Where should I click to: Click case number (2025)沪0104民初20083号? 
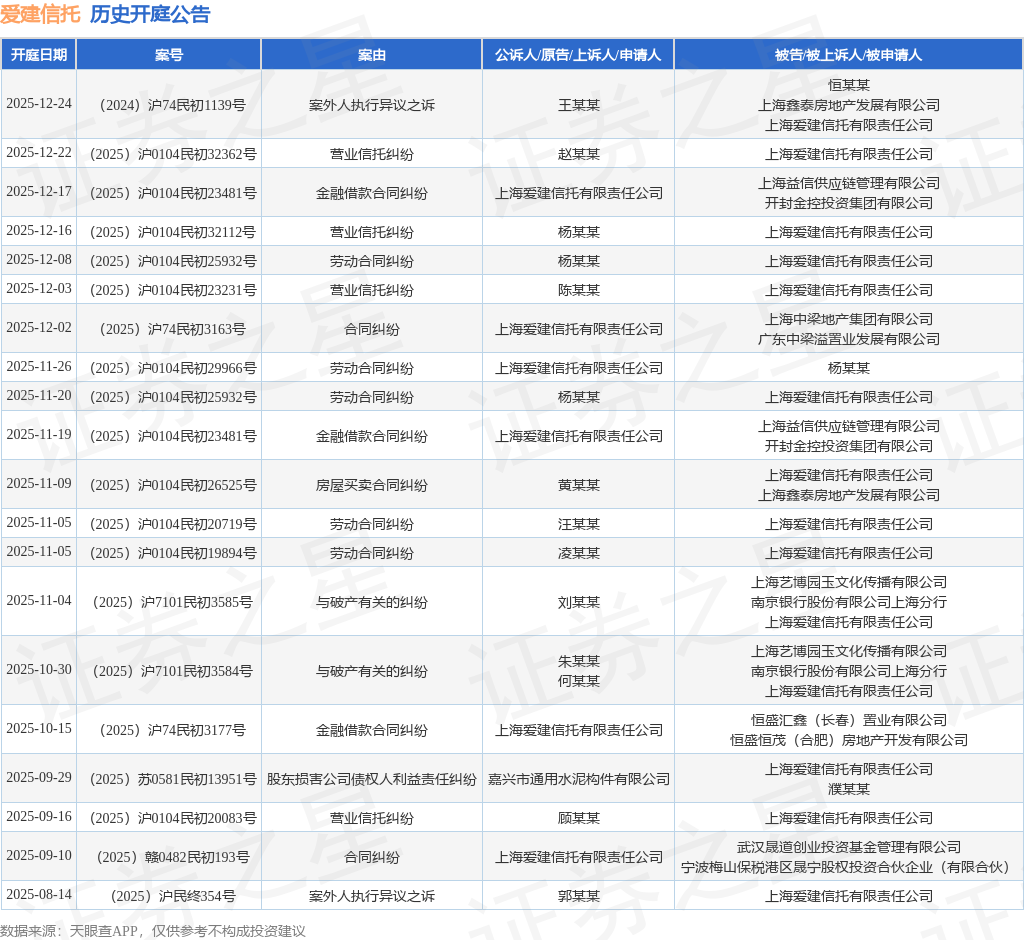(168, 818)
